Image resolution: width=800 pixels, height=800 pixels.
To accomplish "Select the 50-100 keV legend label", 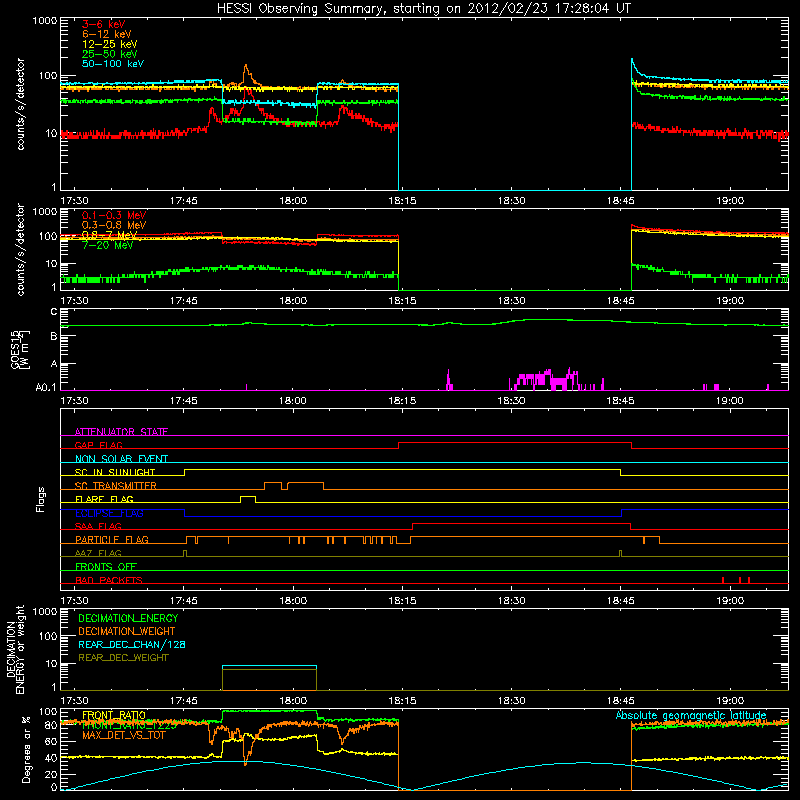I will 112,64.
